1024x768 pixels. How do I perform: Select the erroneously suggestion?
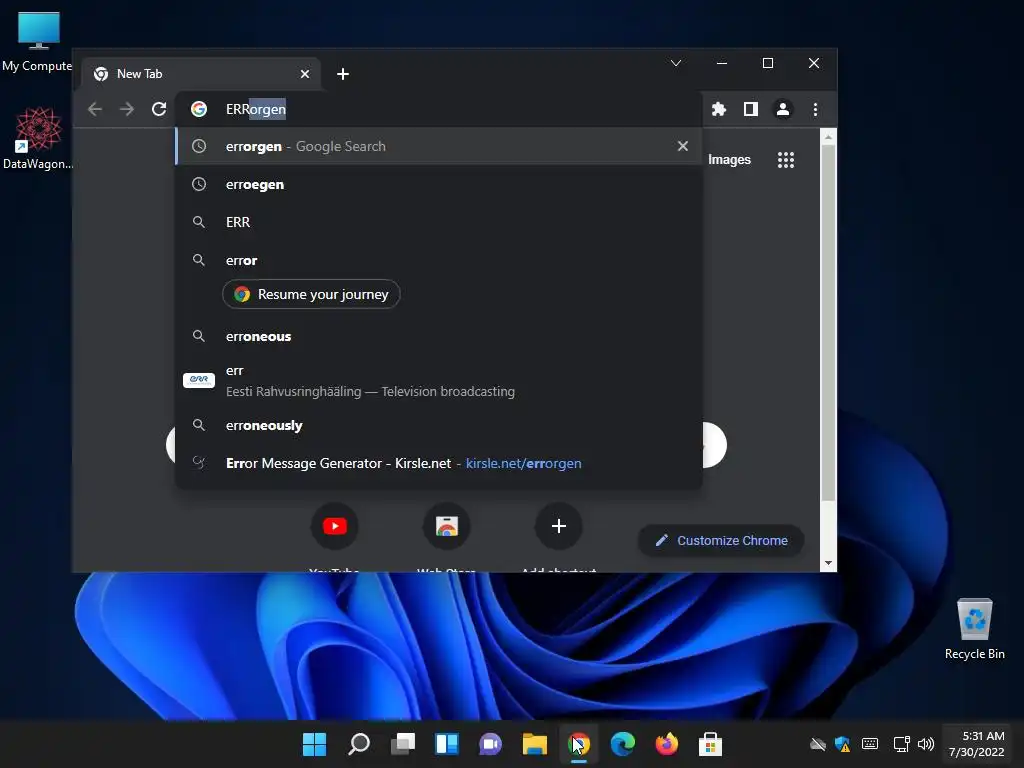click(438, 425)
